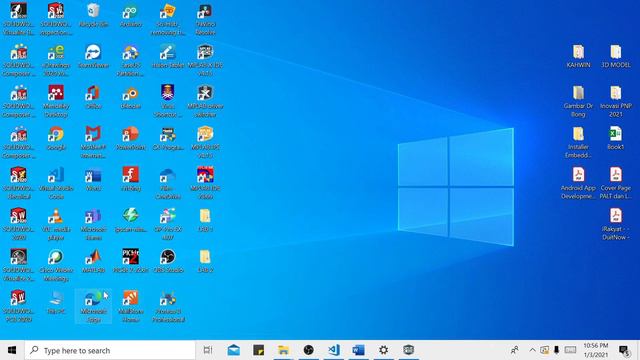
Task: Select the Lab 2 folder
Action: point(205,260)
